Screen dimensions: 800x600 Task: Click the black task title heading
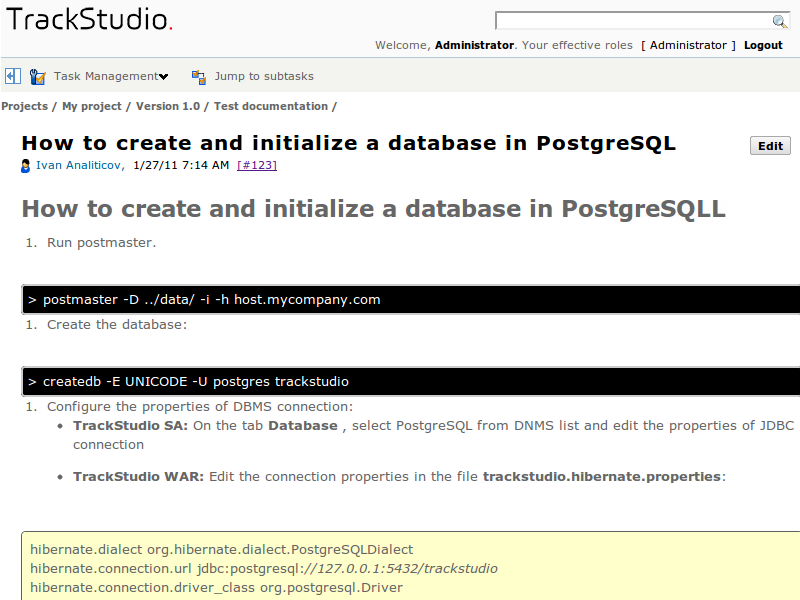pos(348,143)
